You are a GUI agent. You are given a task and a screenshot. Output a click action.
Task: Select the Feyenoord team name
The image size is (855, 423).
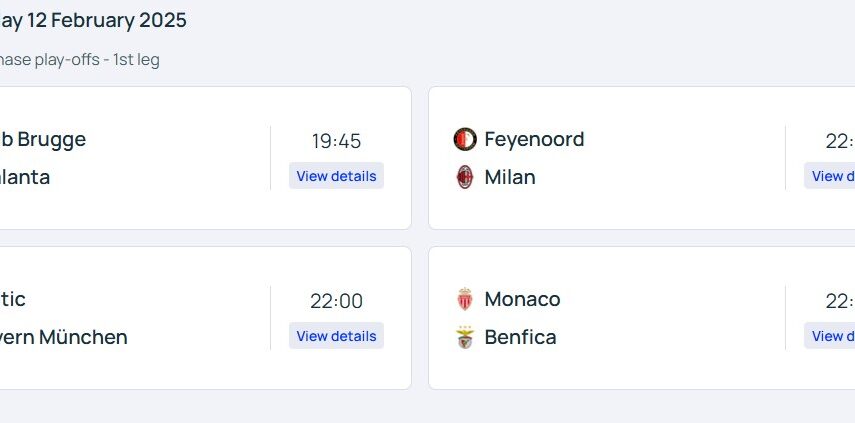(534, 139)
